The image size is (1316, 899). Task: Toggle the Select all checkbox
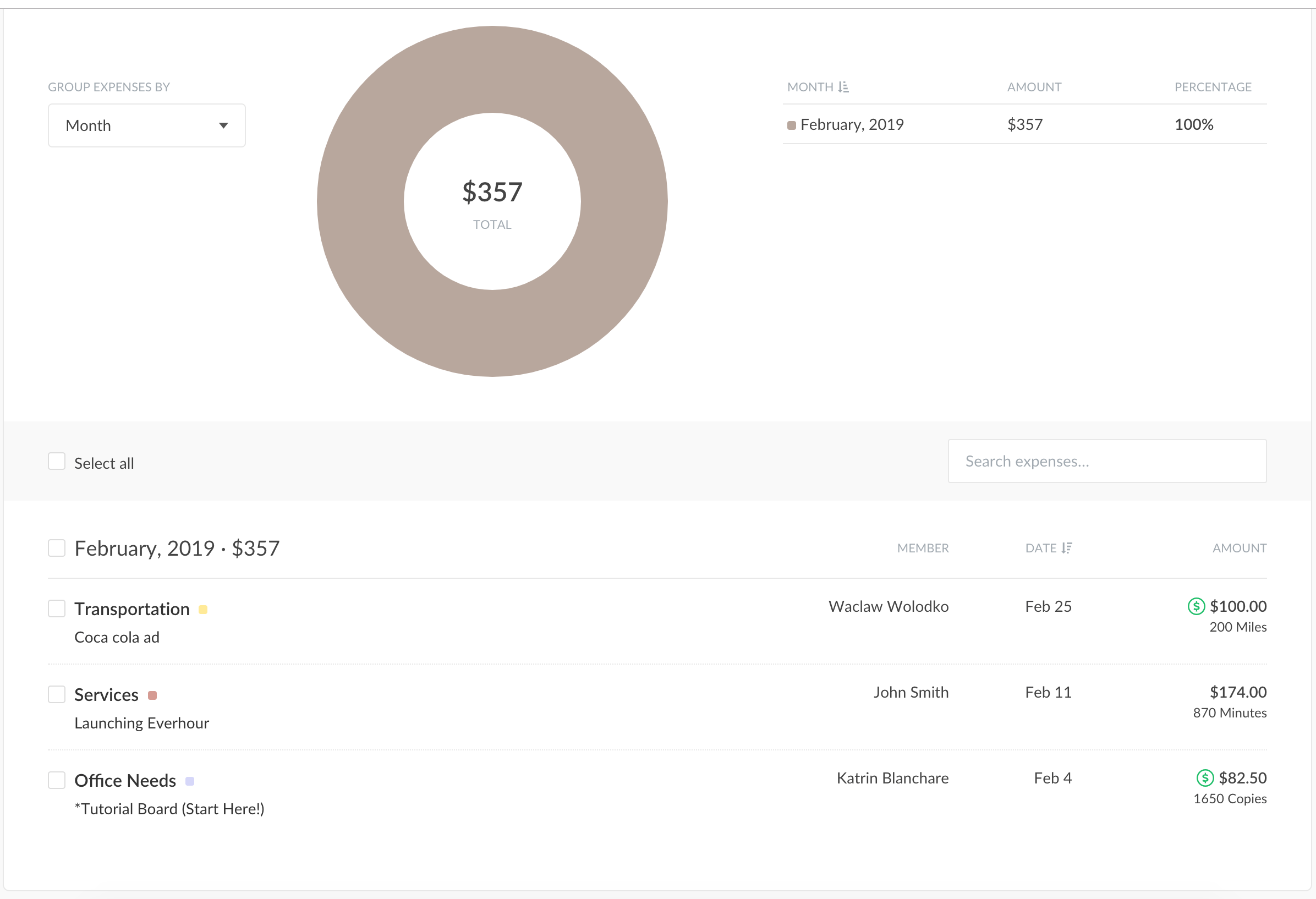click(57, 461)
